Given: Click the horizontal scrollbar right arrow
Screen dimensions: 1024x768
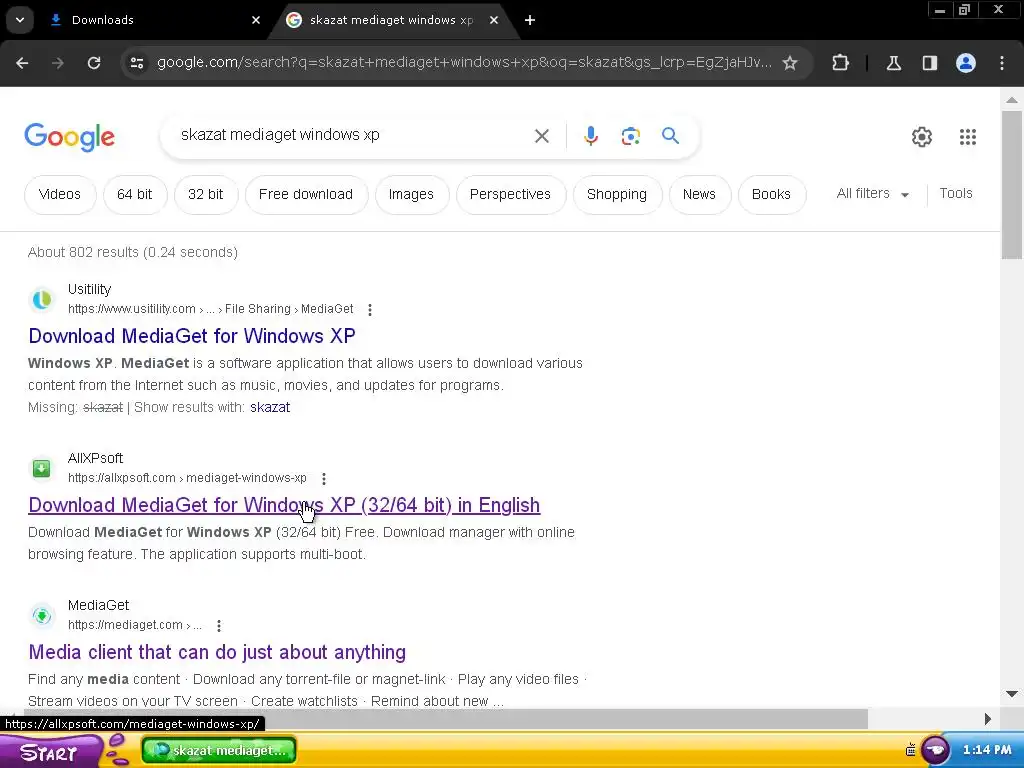Looking at the screenshot, I should click(988, 718).
